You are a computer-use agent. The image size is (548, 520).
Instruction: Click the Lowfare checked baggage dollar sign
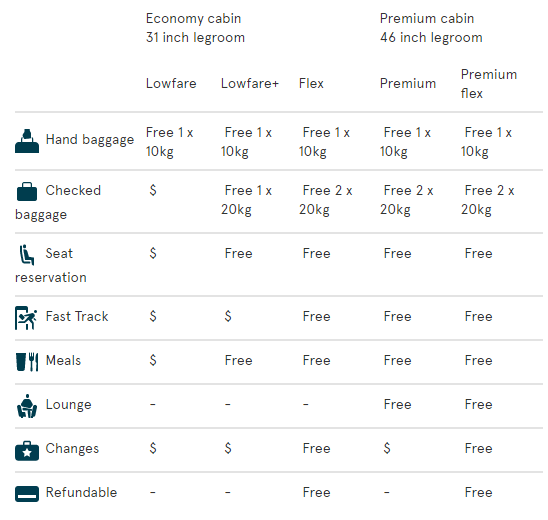[x=153, y=190]
